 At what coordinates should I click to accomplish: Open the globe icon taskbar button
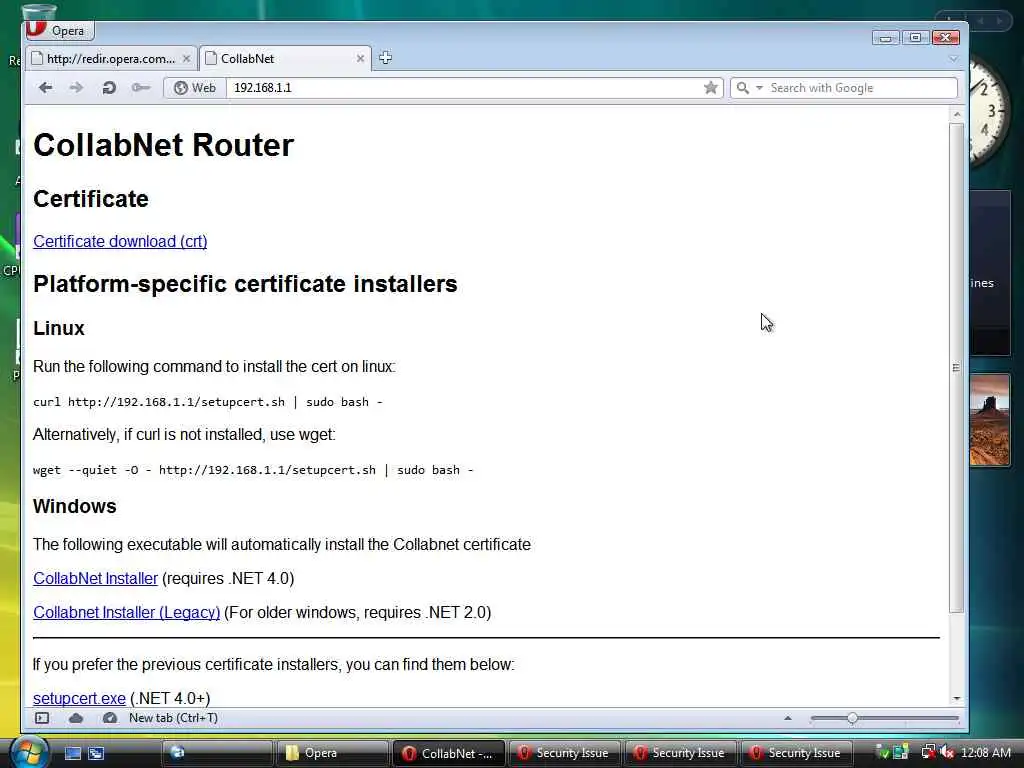click(x=216, y=753)
